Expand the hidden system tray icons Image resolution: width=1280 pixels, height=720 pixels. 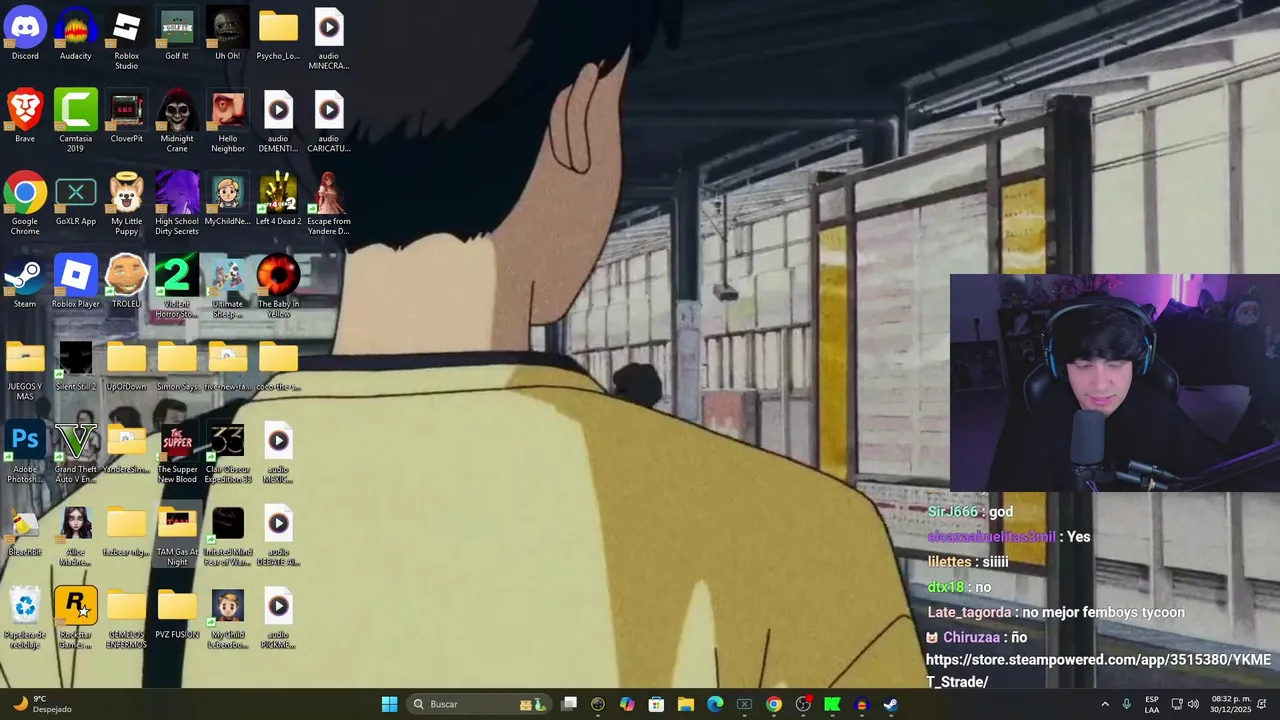point(1105,704)
